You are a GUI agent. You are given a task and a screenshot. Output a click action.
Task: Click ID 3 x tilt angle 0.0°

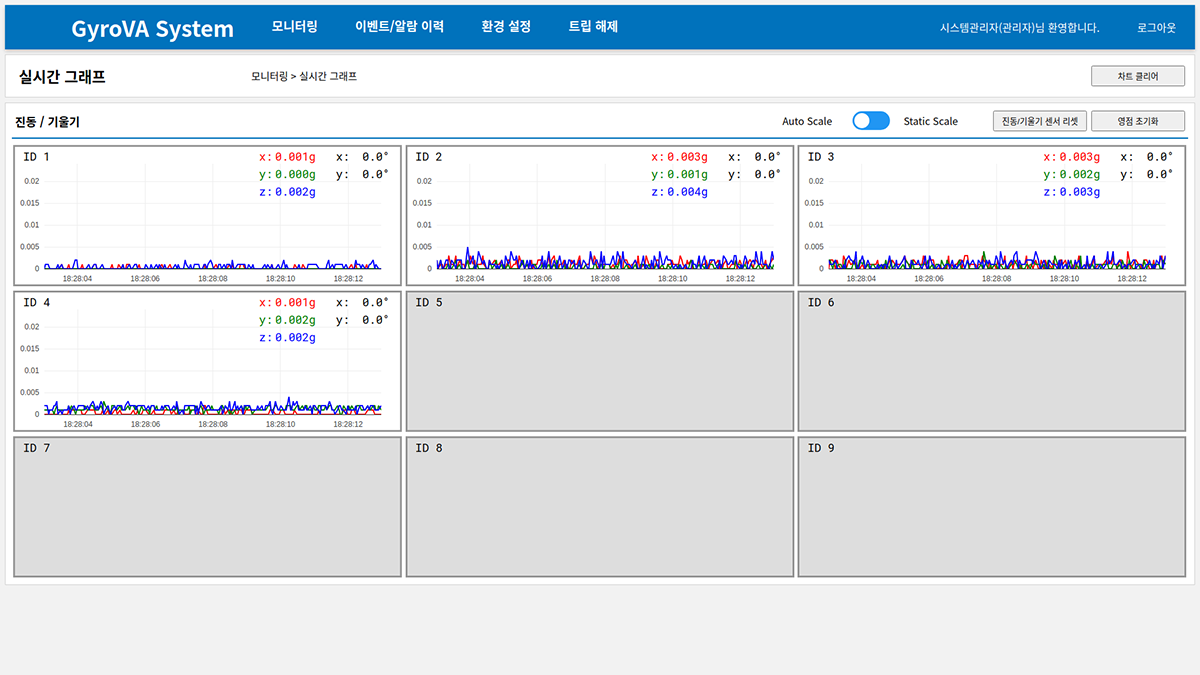(1146, 157)
